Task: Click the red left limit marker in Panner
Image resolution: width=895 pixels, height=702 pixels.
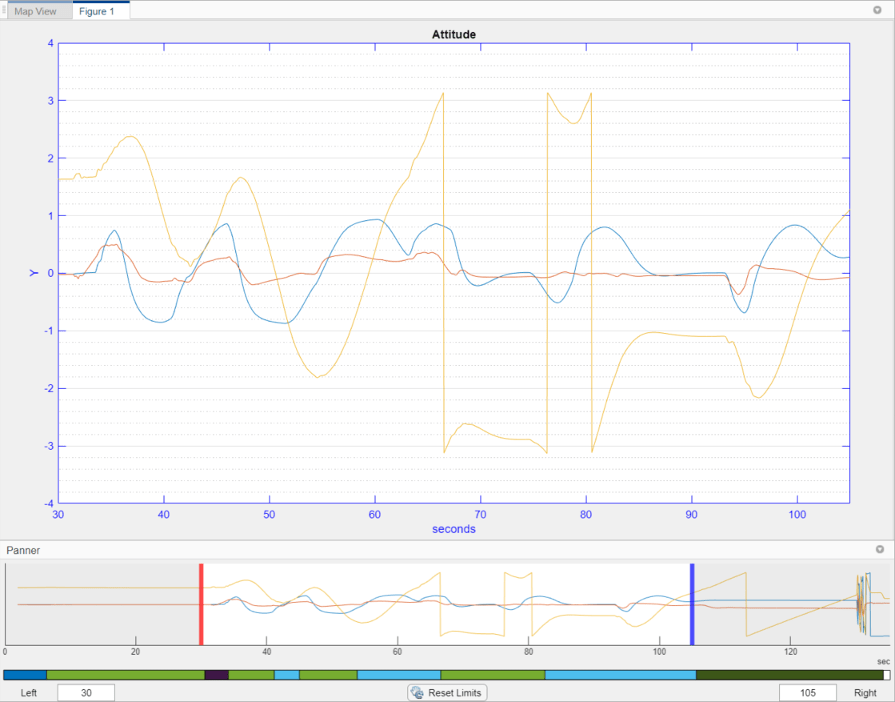Action: point(201,604)
